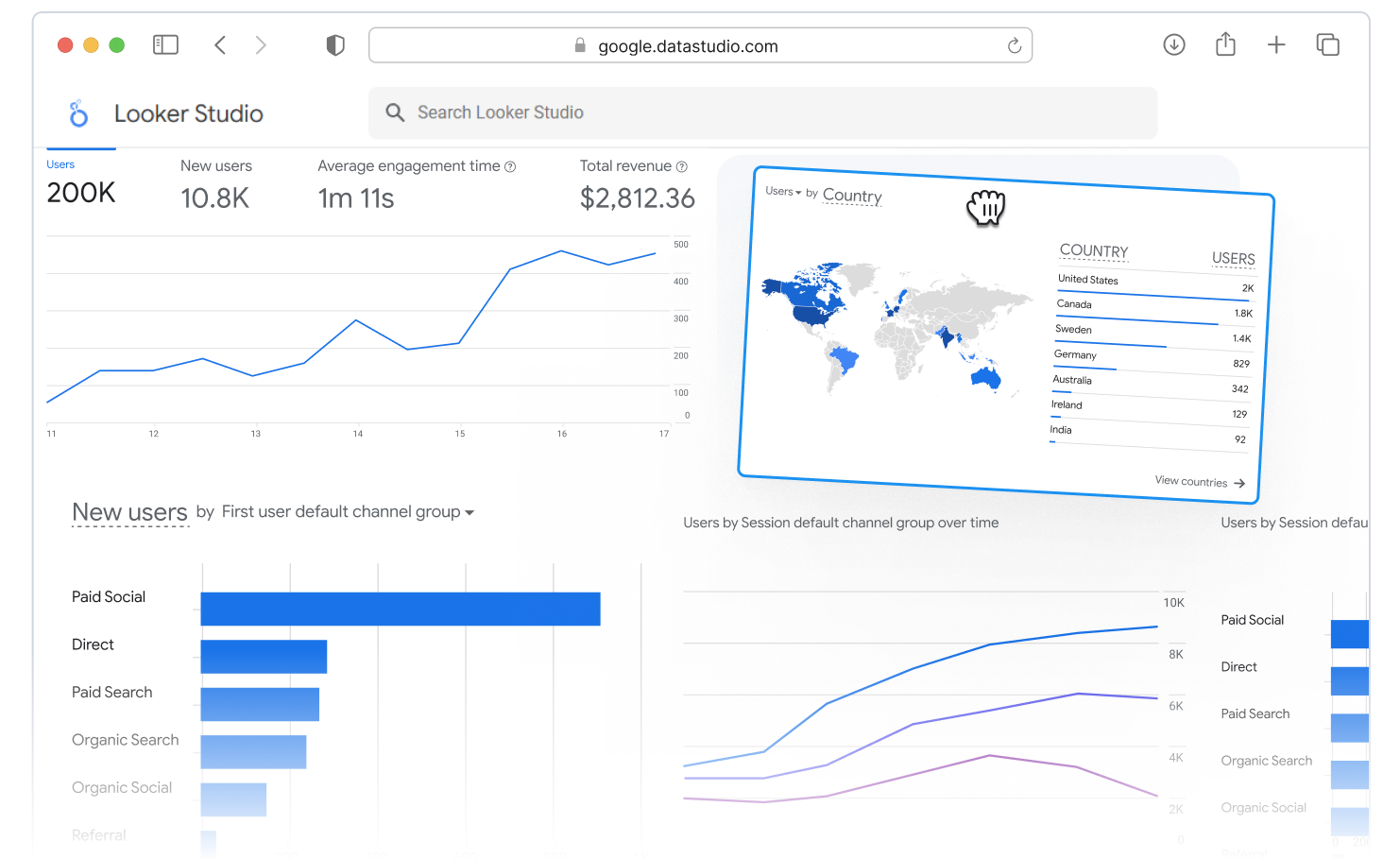Click the downloads icon in the browser toolbar

(1174, 44)
